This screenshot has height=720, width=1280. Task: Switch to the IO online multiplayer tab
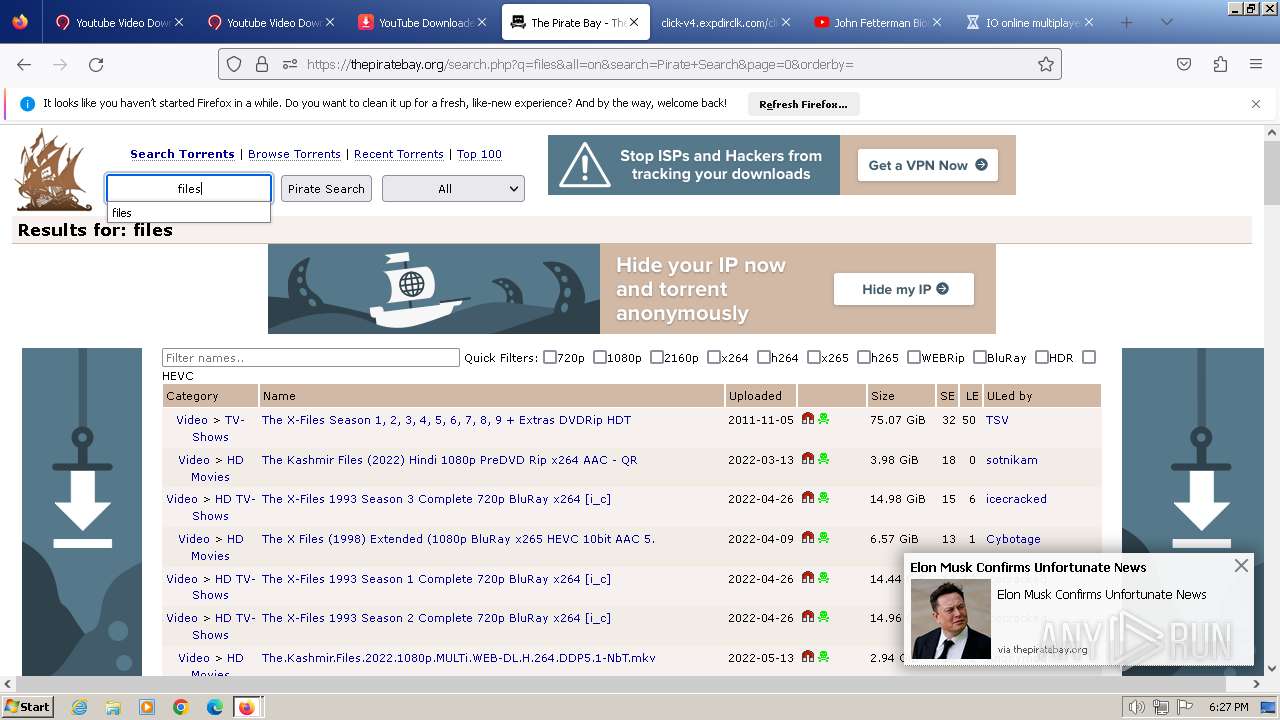pyautogui.click(x=1028, y=22)
